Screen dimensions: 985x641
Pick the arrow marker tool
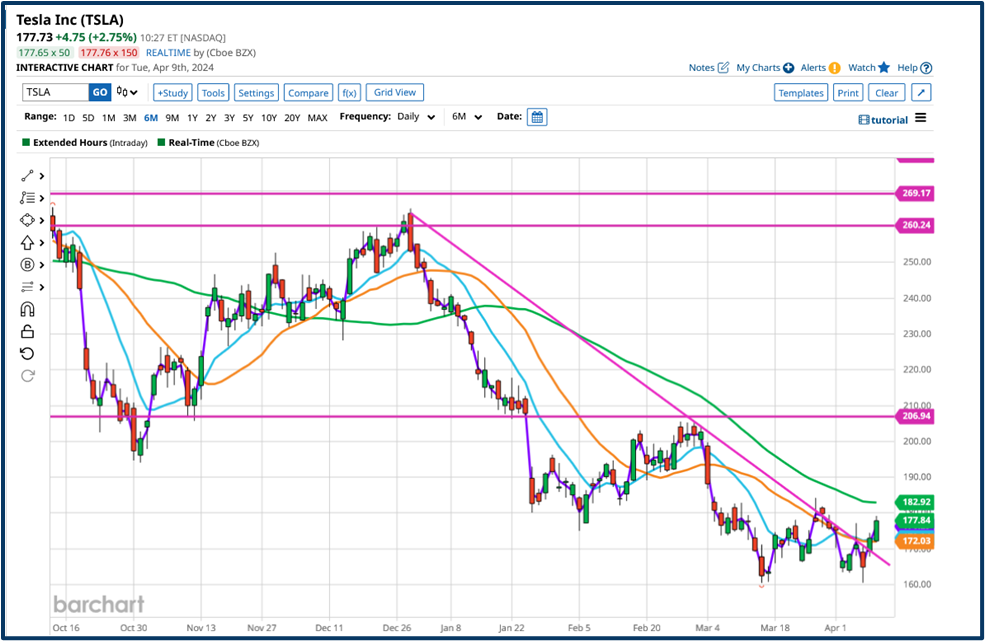[27, 242]
